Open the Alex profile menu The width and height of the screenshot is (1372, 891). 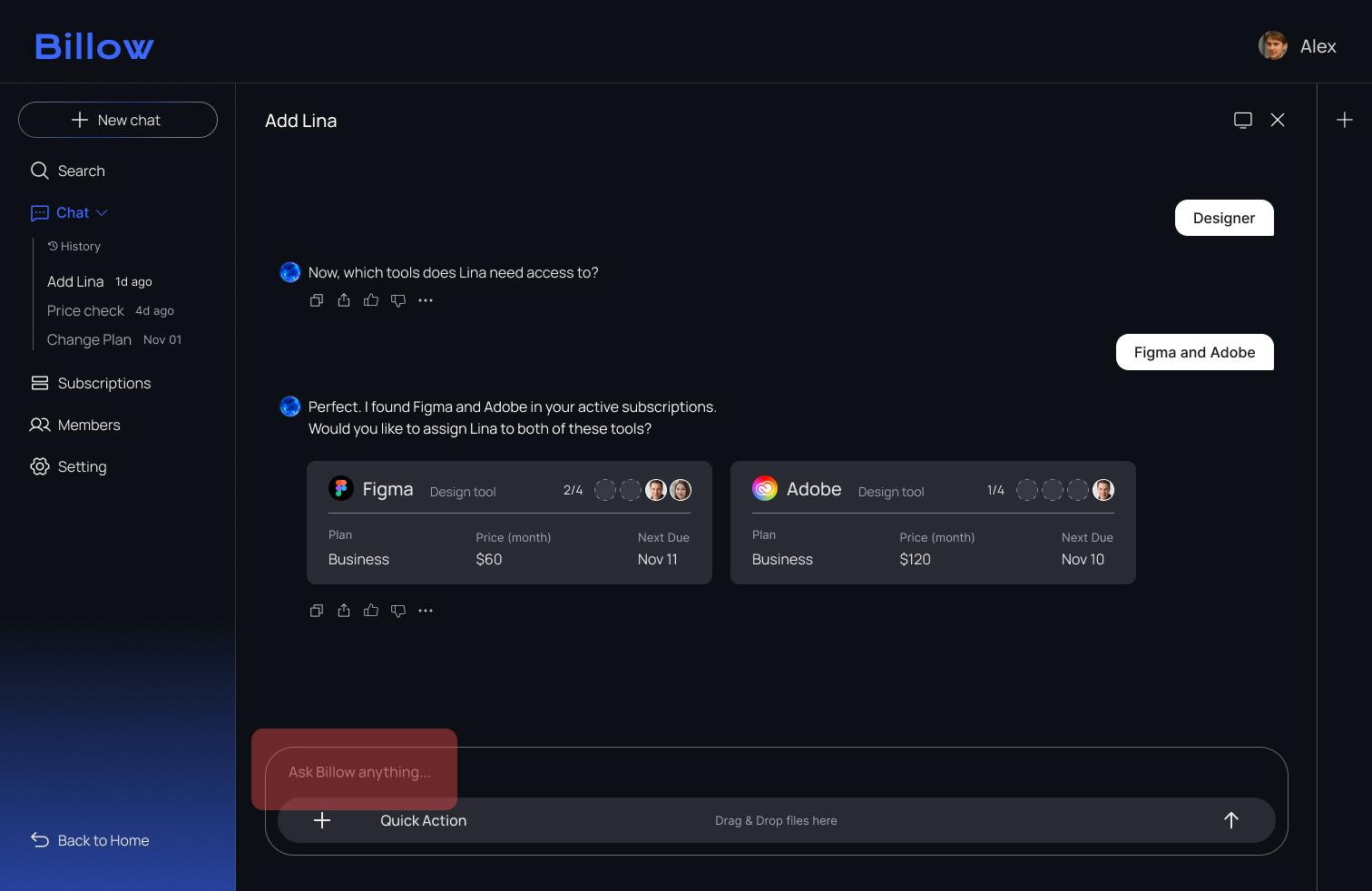tap(1298, 45)
